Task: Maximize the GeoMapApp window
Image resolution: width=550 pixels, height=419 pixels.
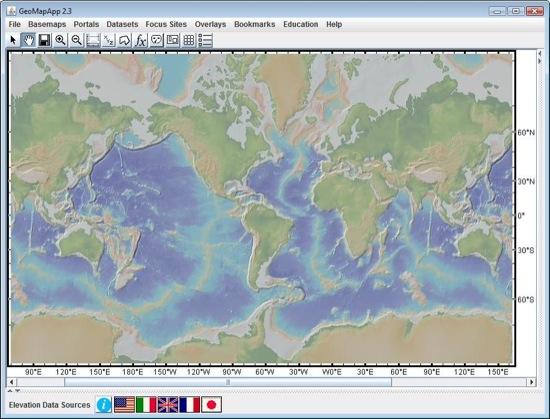Action: tap(516, 11)
